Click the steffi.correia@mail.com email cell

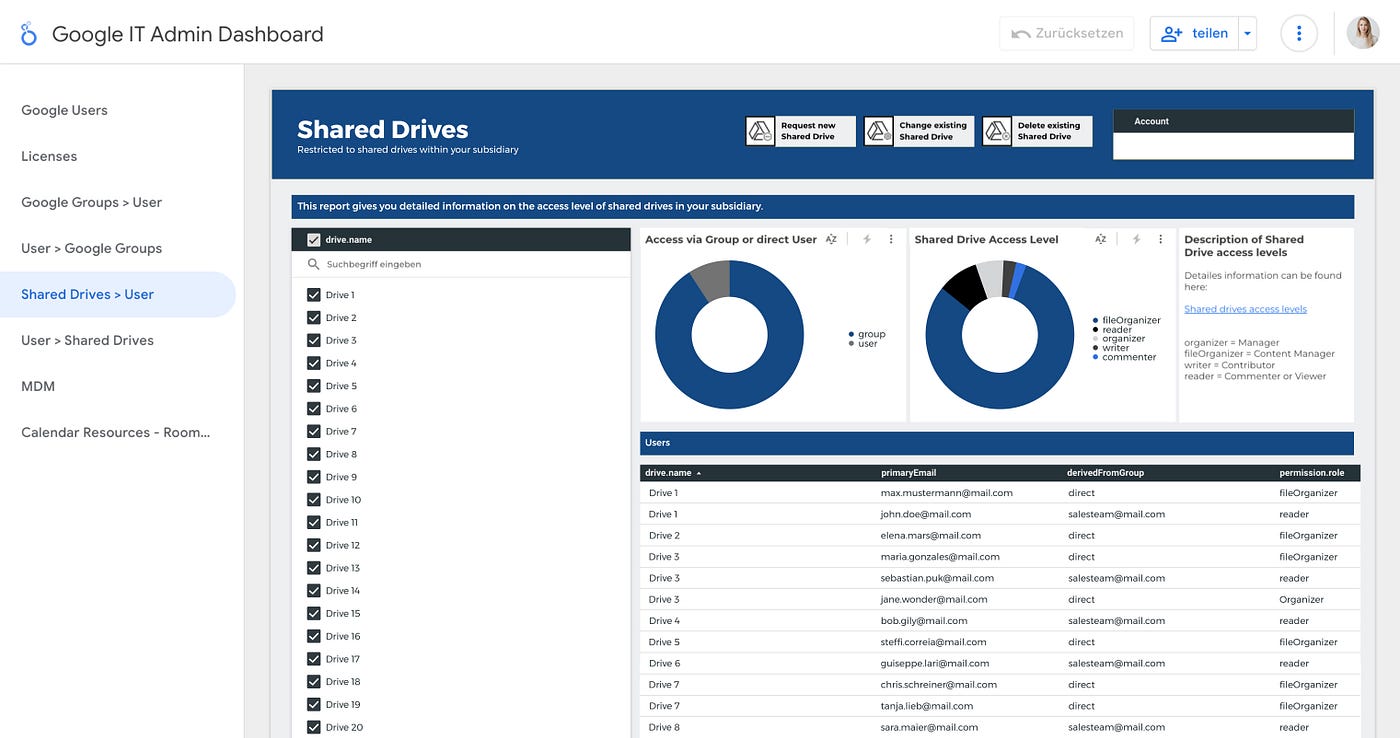[x=933, y=642]
